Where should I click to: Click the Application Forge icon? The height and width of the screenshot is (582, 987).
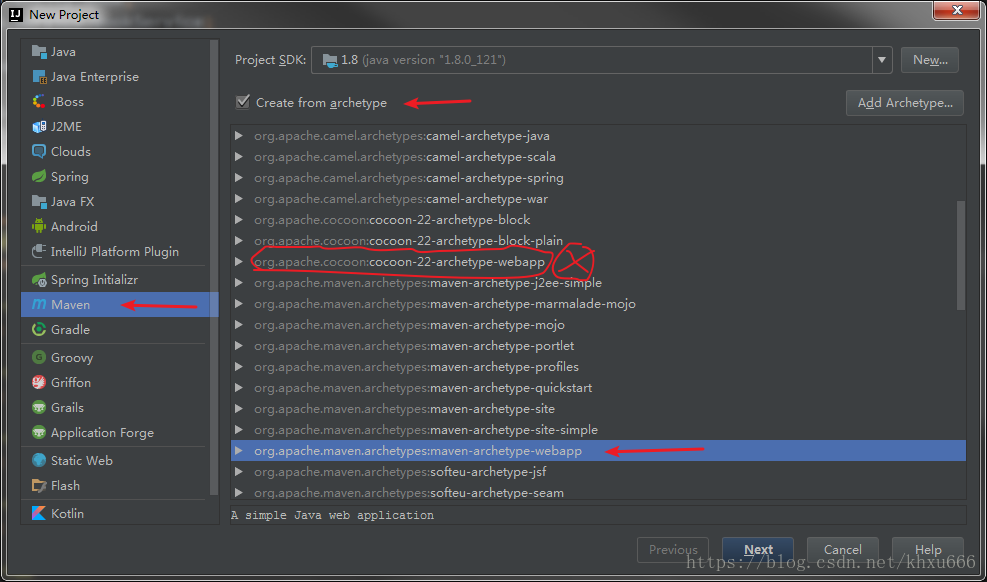coord(39,432)
